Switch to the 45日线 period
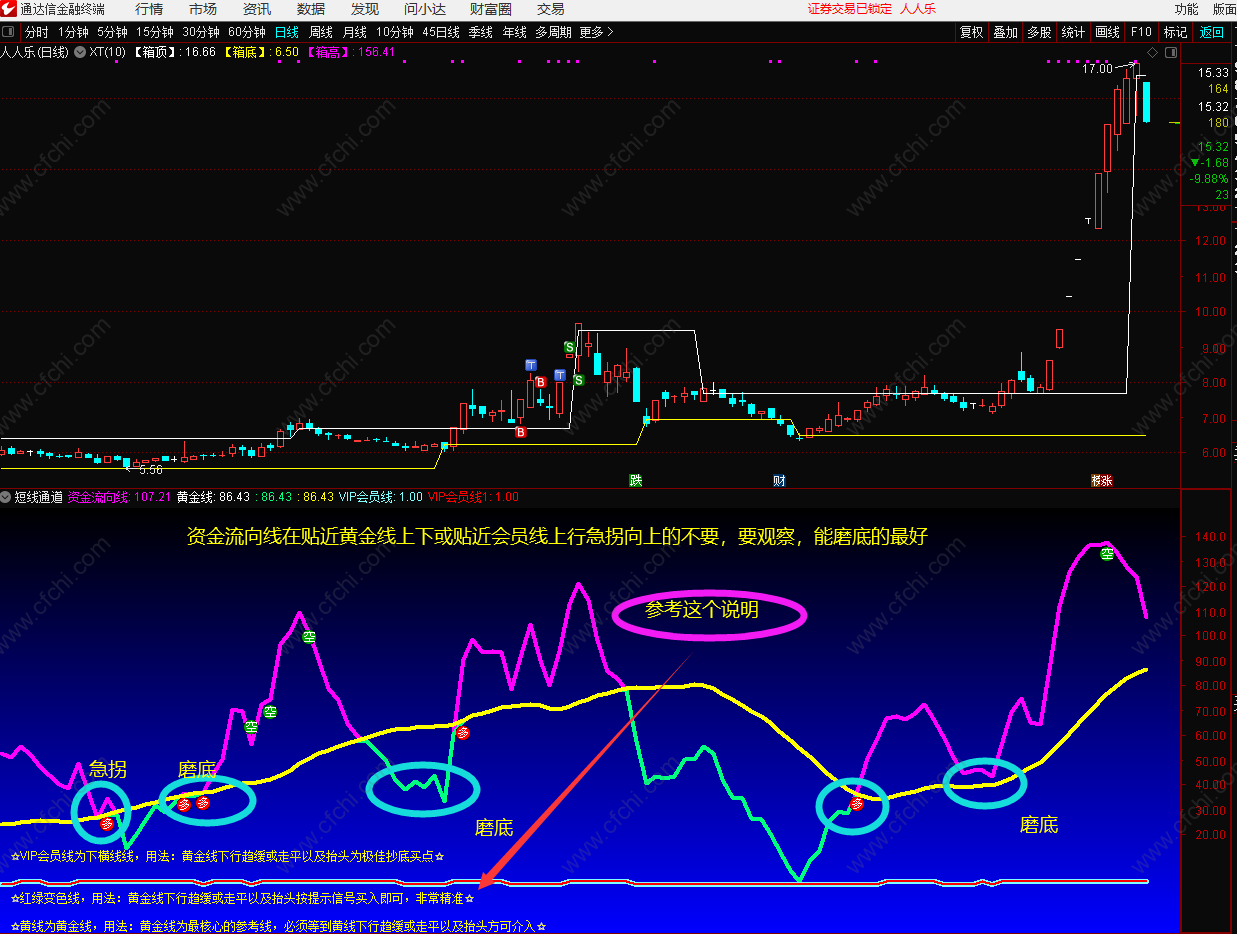Viewport: 1237px width, 934px height. (x=441, y=32)
